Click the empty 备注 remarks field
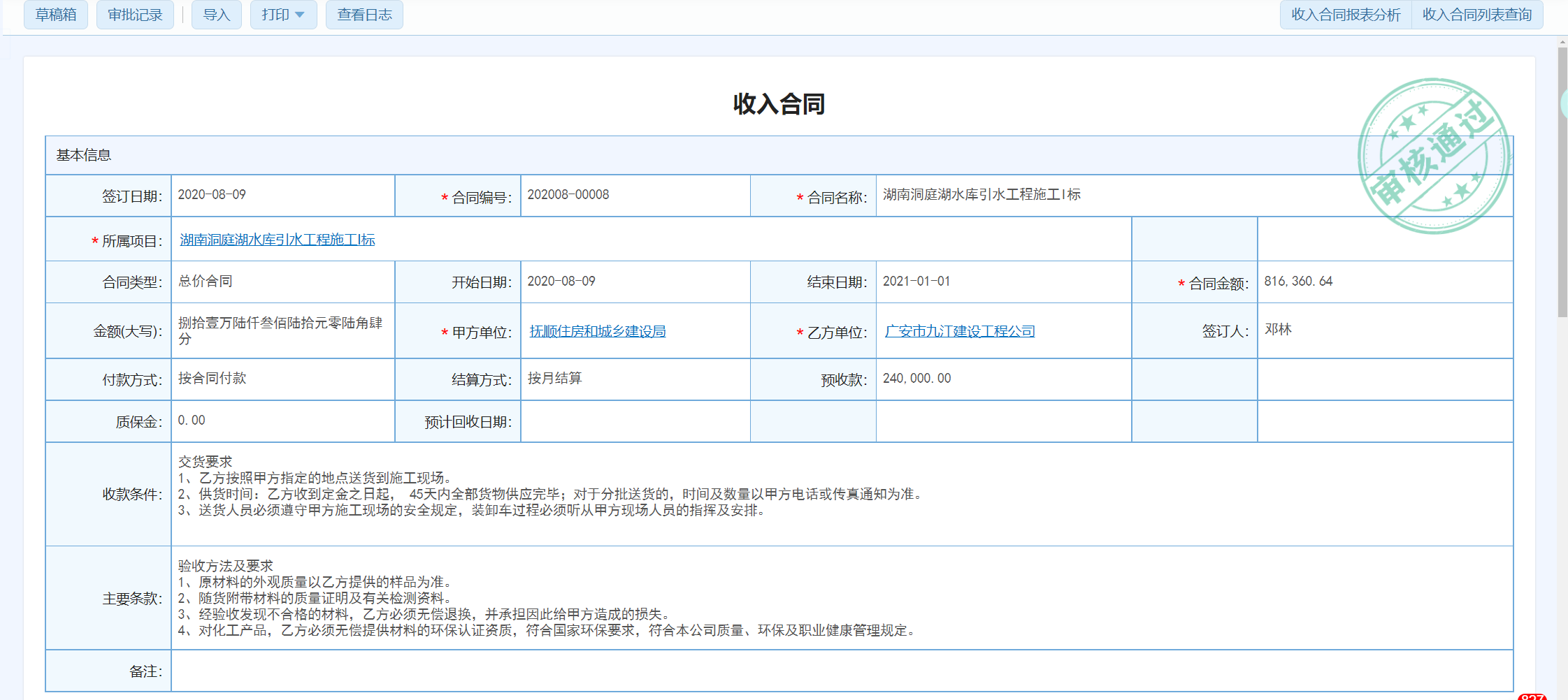The width and height of the screenshot is (1568, 700). 839,671
